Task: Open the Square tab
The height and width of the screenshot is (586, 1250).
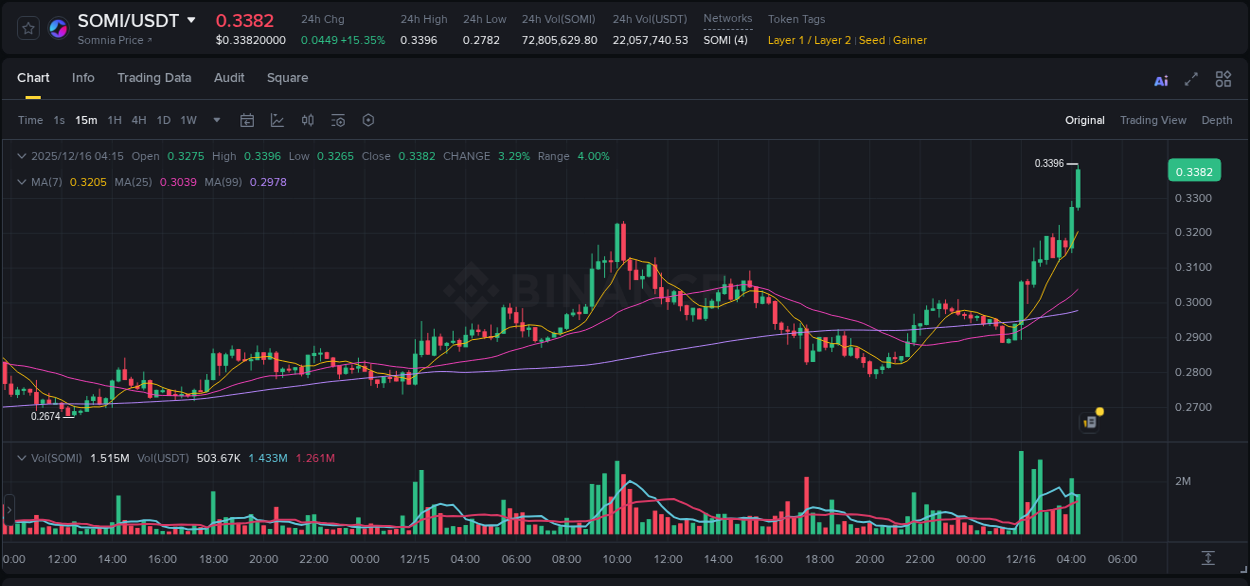Action: pyautogui.click(x=287, y=78)
